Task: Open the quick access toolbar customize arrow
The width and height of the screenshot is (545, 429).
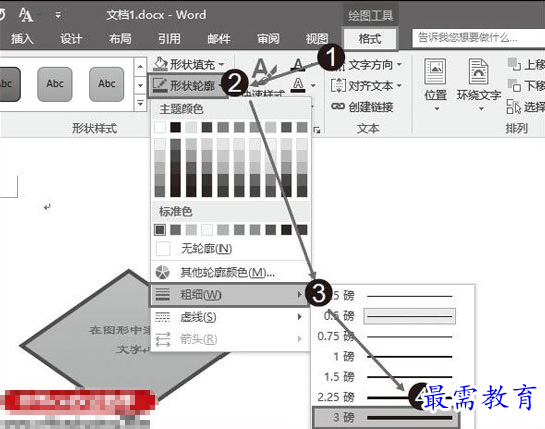Action: (58, 15)
